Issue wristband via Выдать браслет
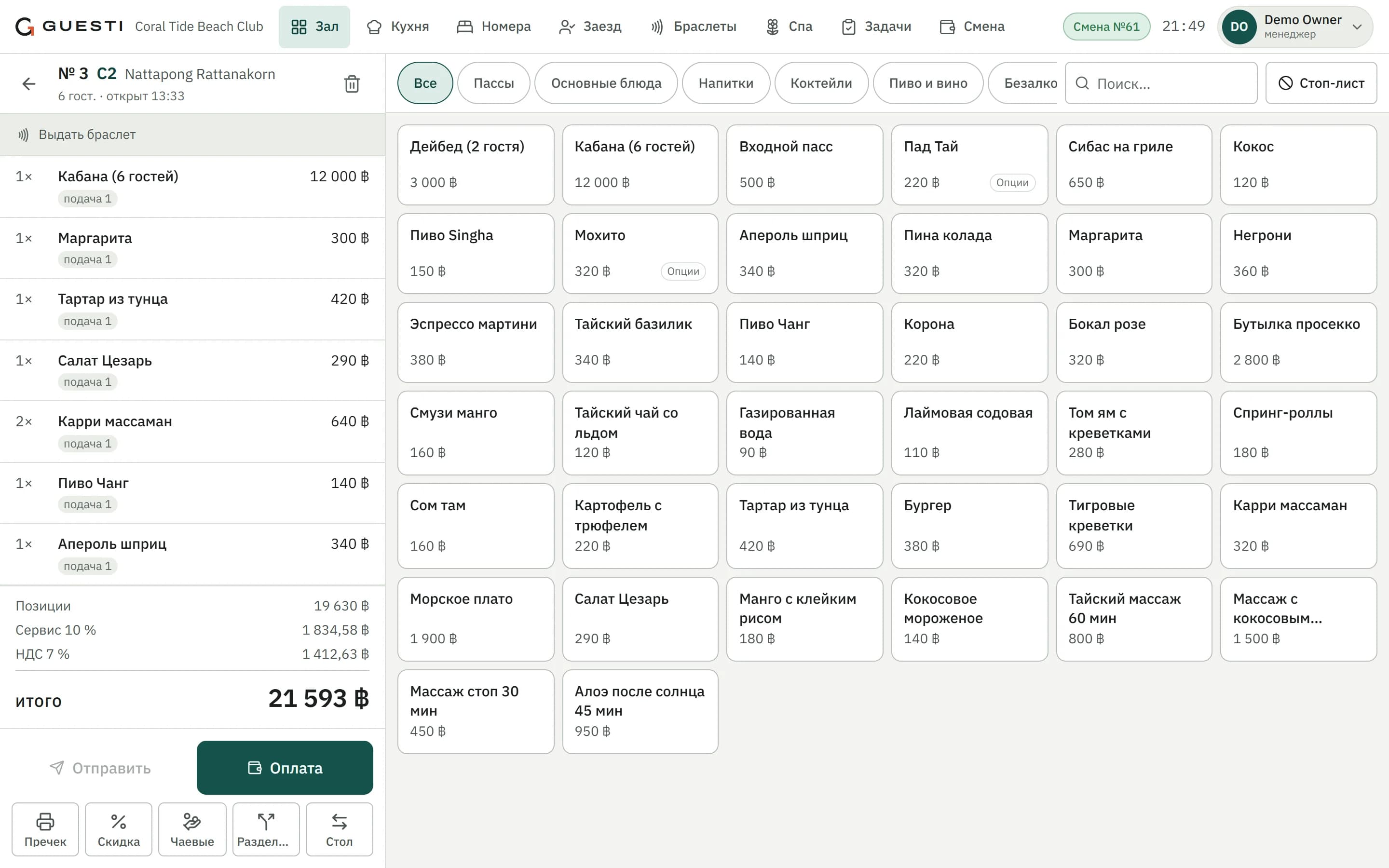Viewport: 1389px width, 868px height. click(x=192, y=135)
